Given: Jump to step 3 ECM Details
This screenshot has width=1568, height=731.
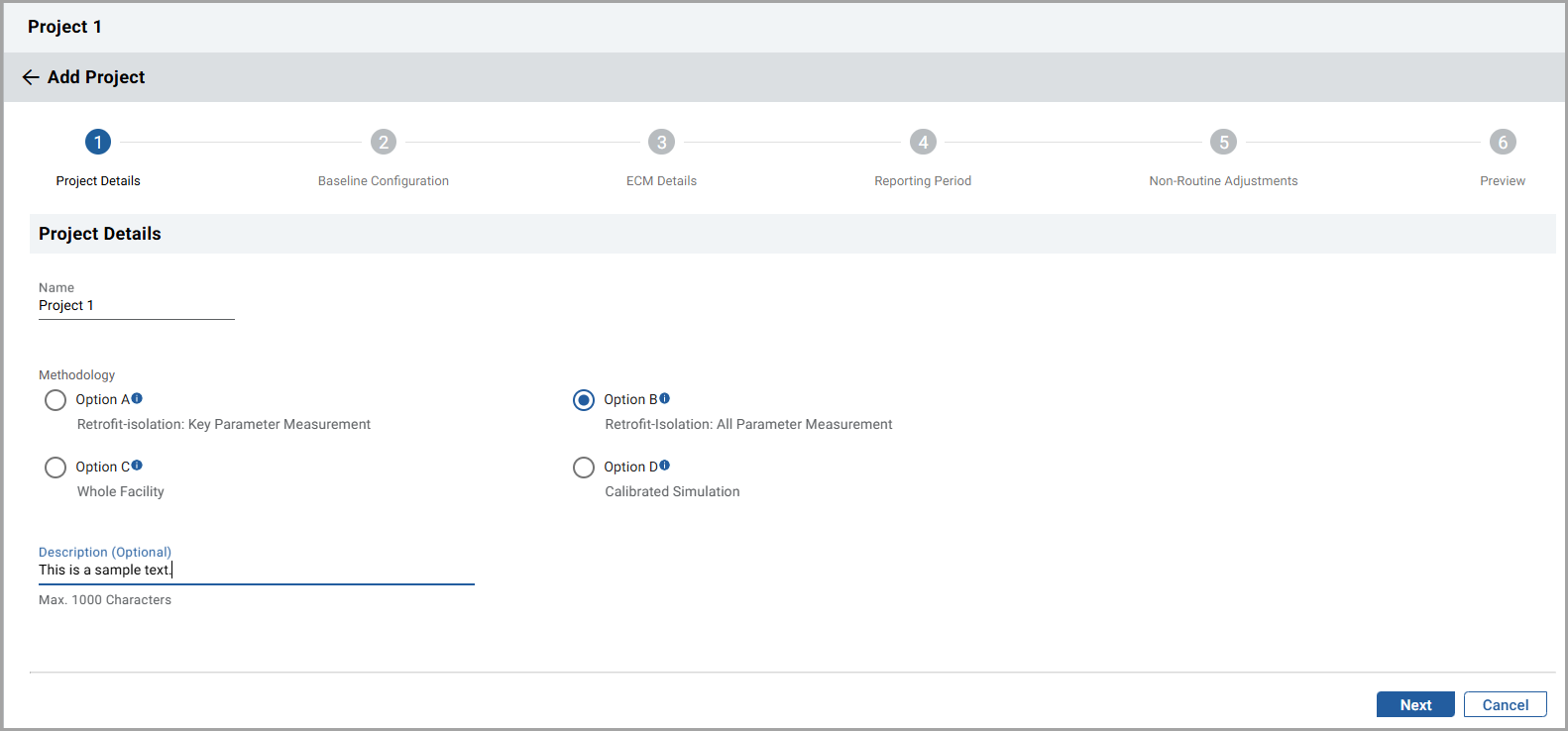Looking at the screenshot, I should tap(661, 143).
